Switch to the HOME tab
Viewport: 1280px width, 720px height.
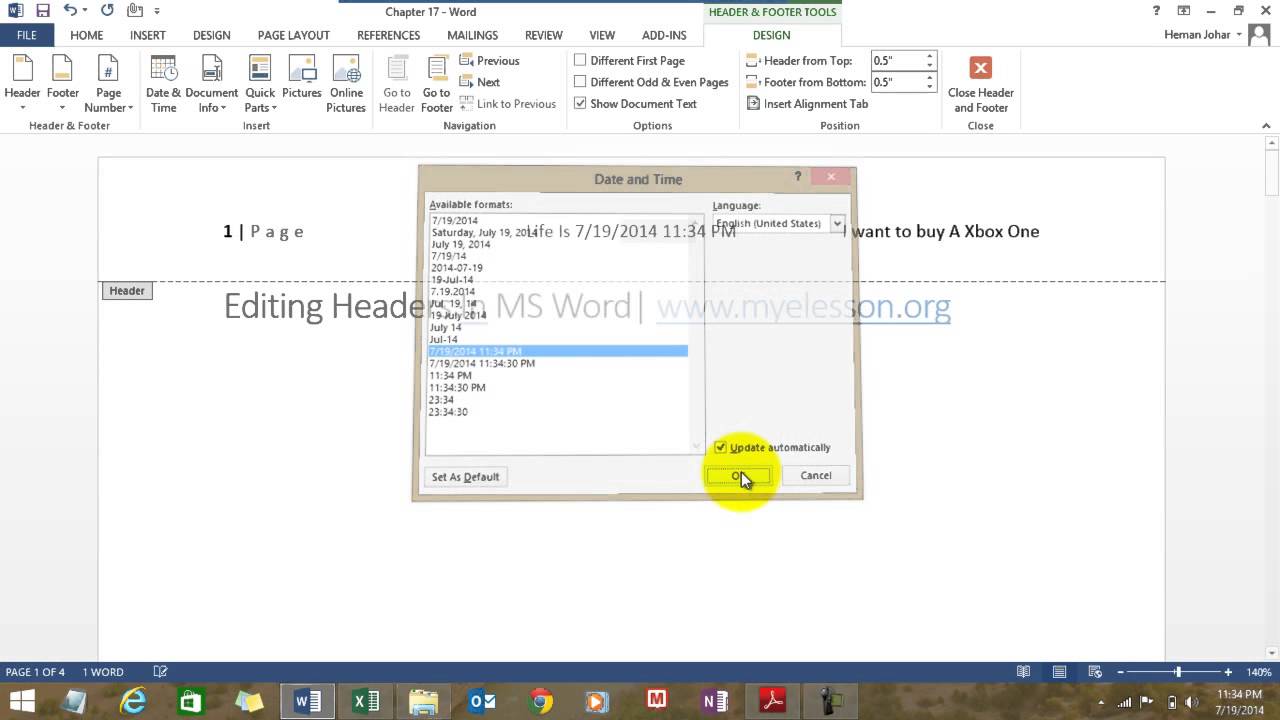point(87,35)
